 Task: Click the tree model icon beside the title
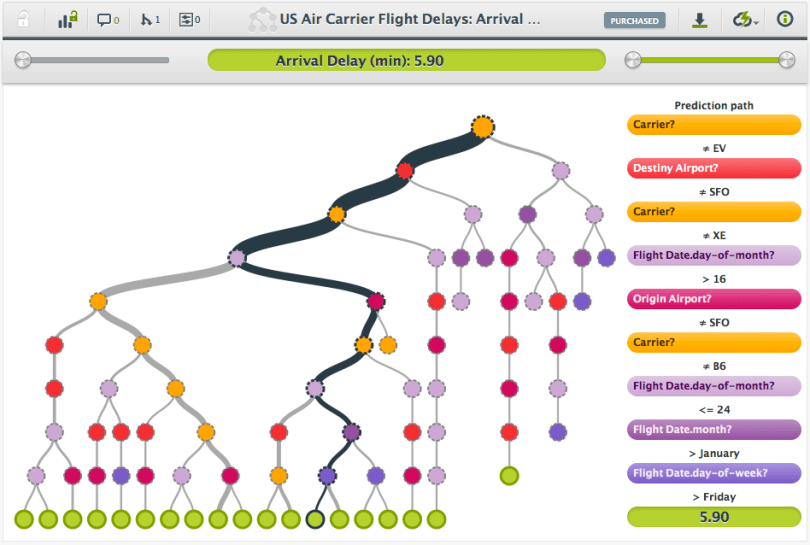(x=263, y=19)
